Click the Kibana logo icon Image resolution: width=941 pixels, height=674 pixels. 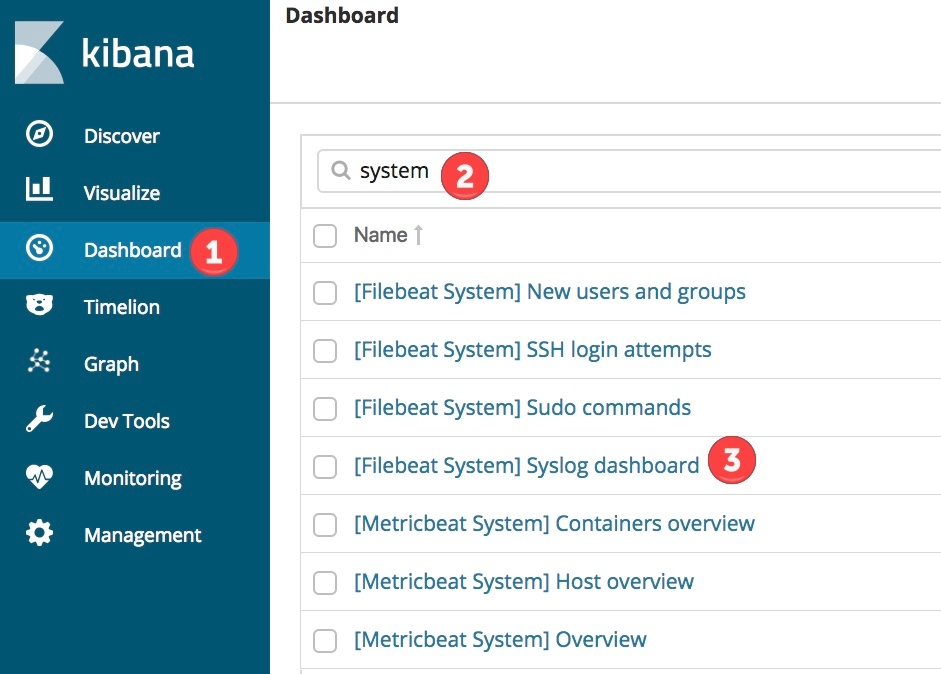click(x=39, y=52)
